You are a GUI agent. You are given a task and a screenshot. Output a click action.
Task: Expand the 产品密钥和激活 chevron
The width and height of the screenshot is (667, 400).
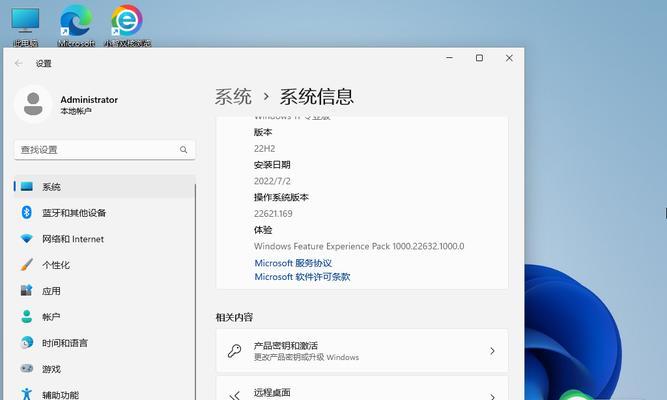[492, 351]
